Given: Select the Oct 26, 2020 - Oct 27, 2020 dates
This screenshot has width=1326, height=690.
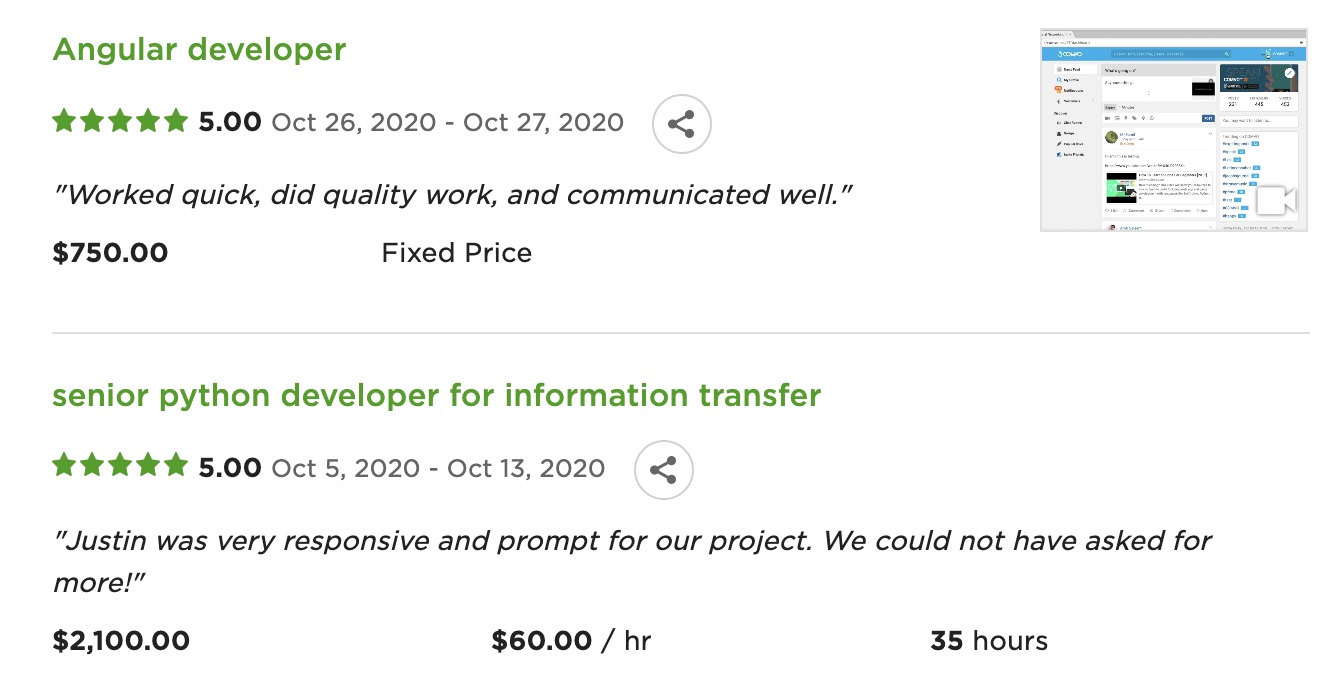Looking at the screenshot, I should (447, 123).
